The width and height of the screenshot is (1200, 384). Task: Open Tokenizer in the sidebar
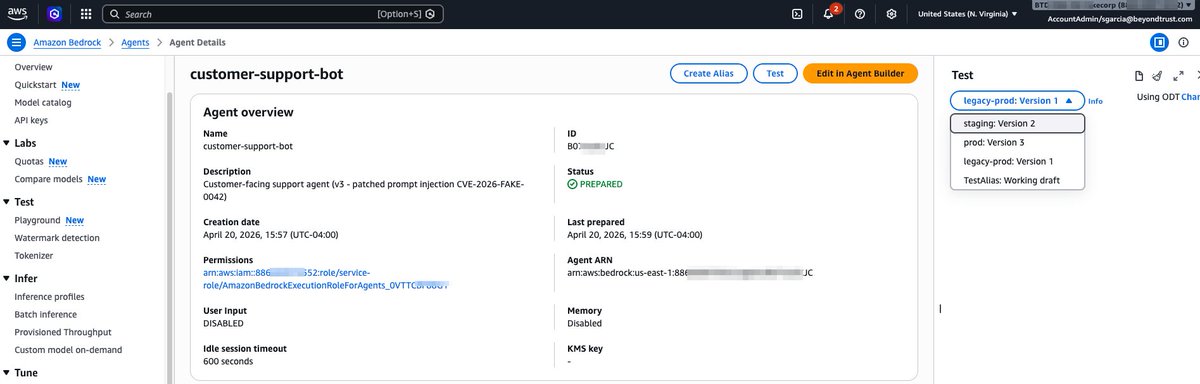point(34,255)
